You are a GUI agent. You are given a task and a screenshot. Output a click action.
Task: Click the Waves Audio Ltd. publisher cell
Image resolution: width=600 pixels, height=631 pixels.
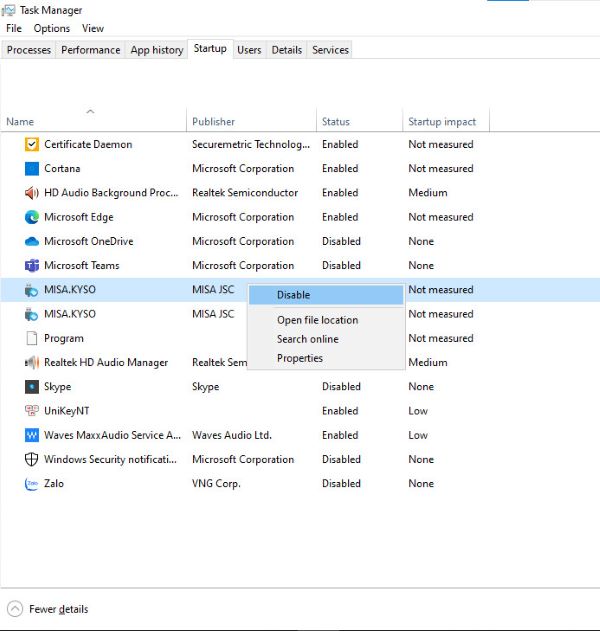232,435
